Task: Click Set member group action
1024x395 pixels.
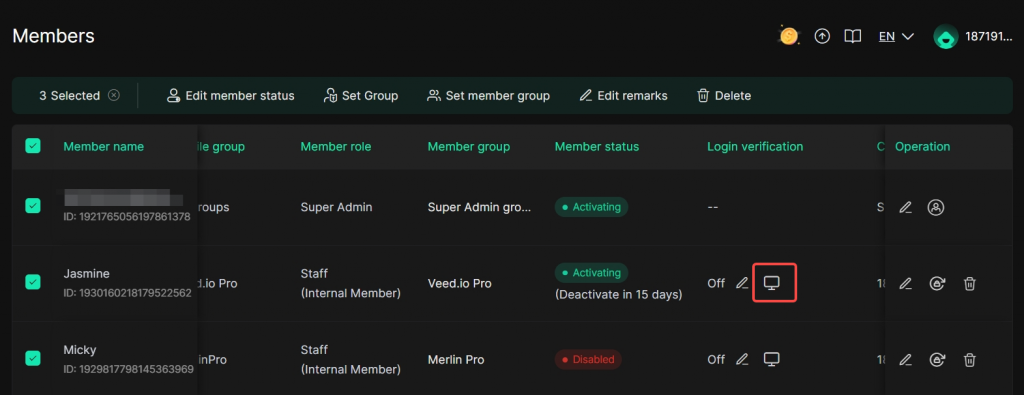Action: (x=488, y=95)
